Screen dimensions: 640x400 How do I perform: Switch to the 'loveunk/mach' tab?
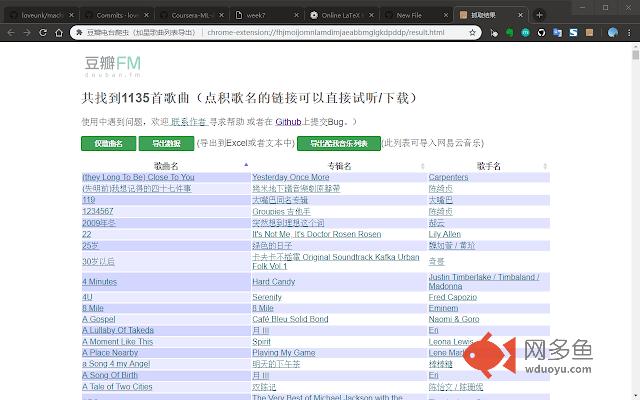click(41, 15)
